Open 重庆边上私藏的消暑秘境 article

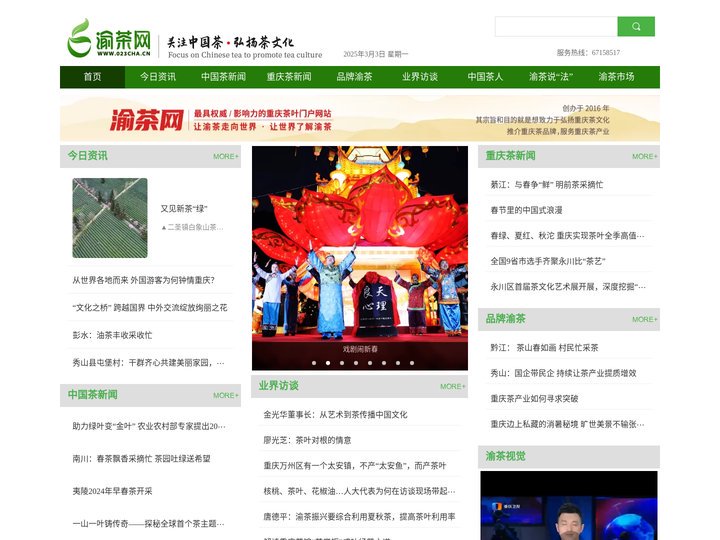click(568, 424)
